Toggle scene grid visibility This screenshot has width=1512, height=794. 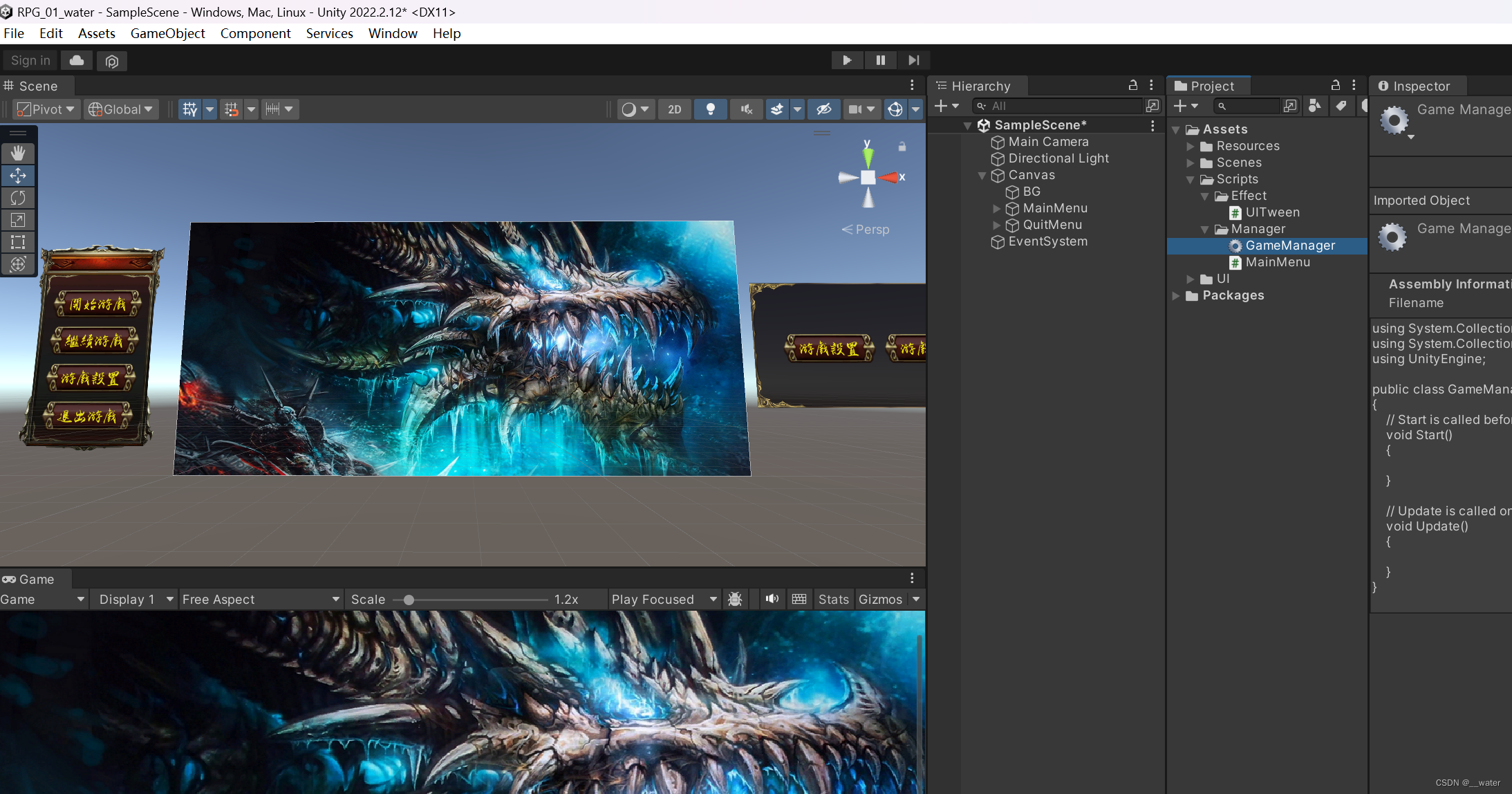[x=189, y=109]
